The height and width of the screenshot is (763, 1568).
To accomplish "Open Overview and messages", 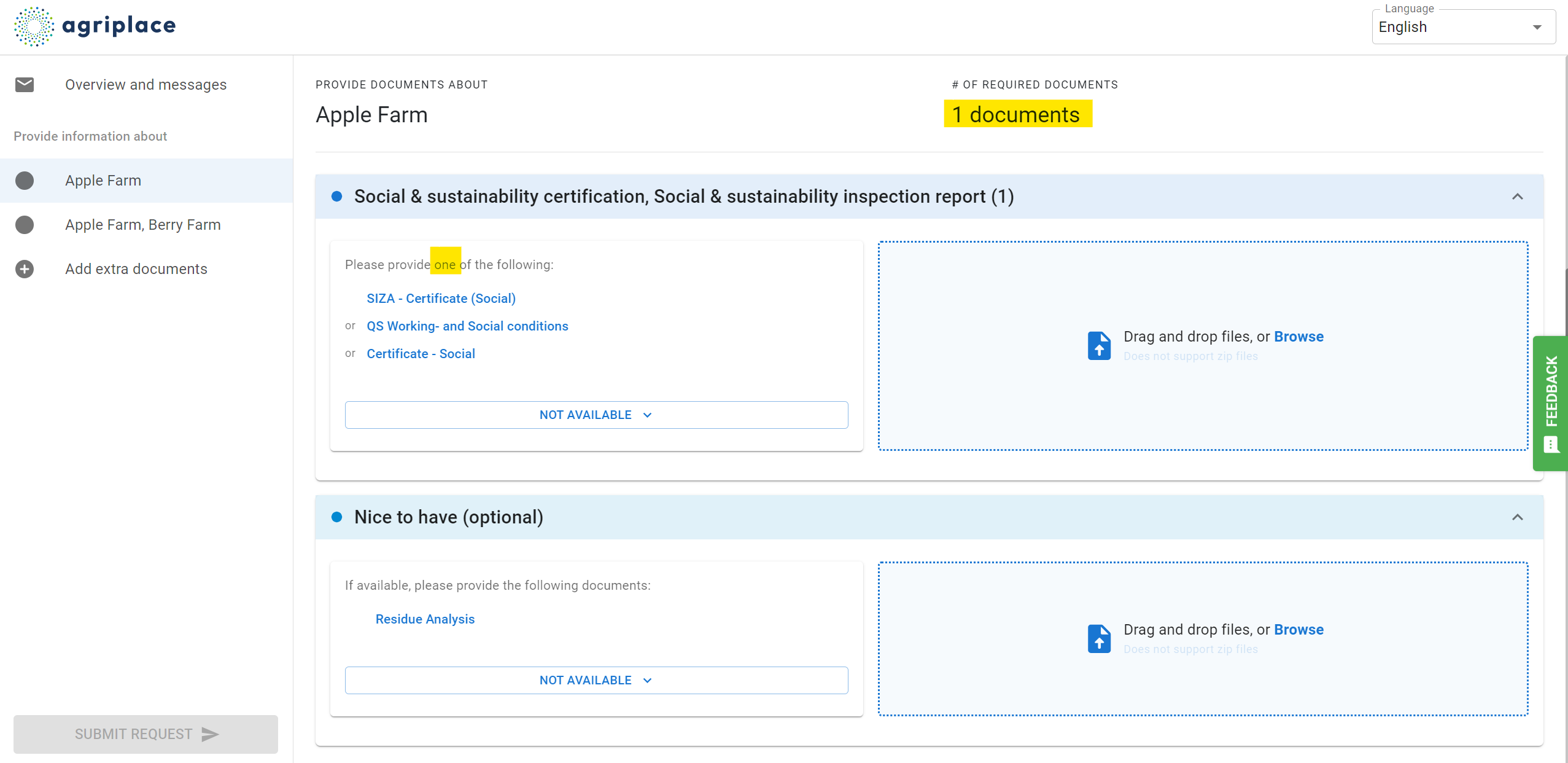I will pos(146,85).
